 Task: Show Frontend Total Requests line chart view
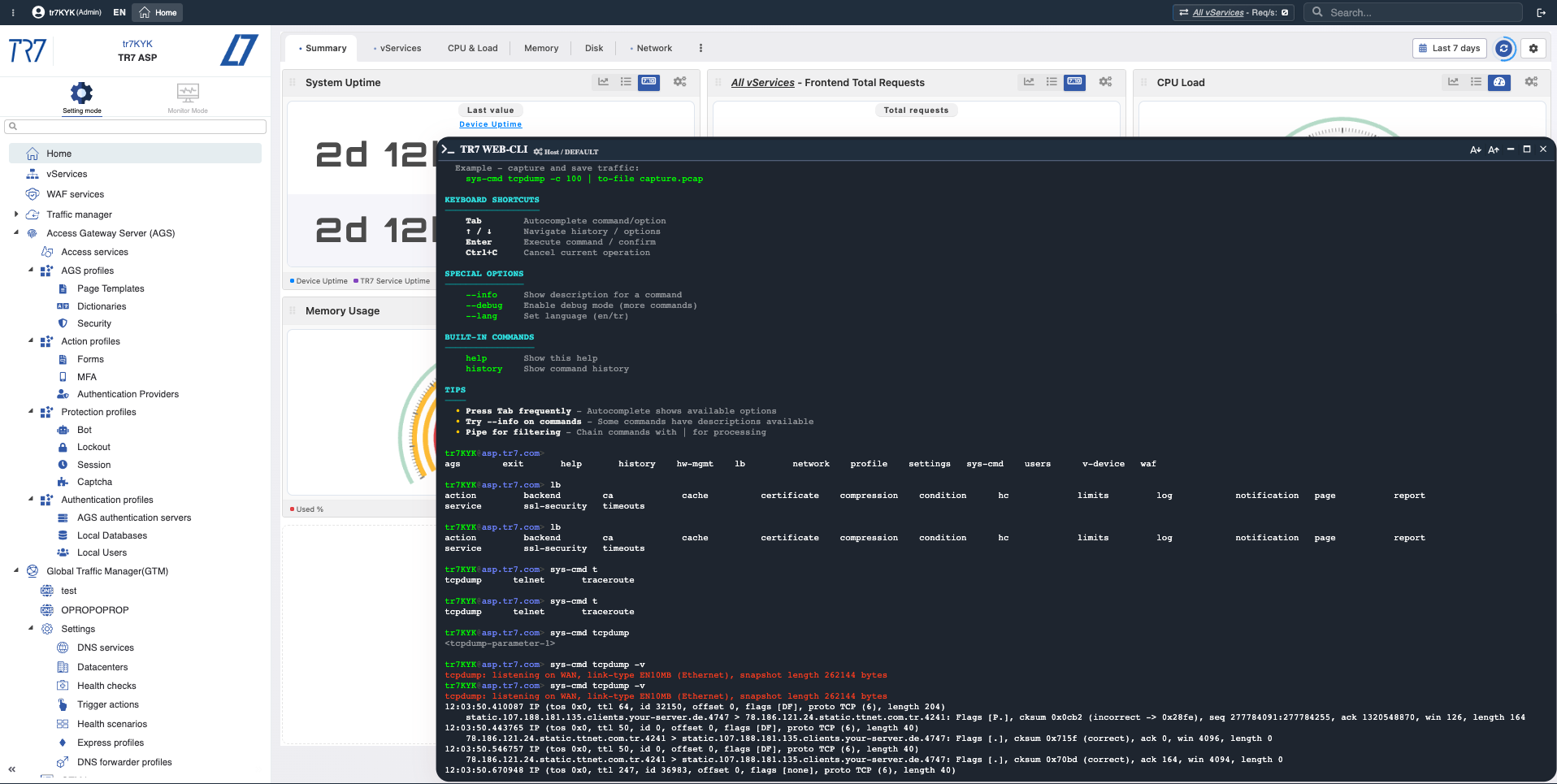(1029, 82)
